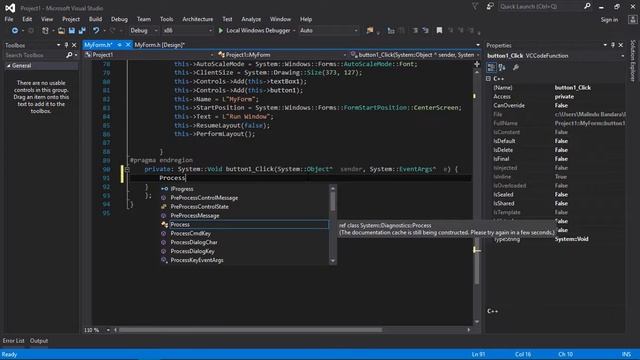
Task: Click Local Windows Debugger button
Action: point(258,31)
